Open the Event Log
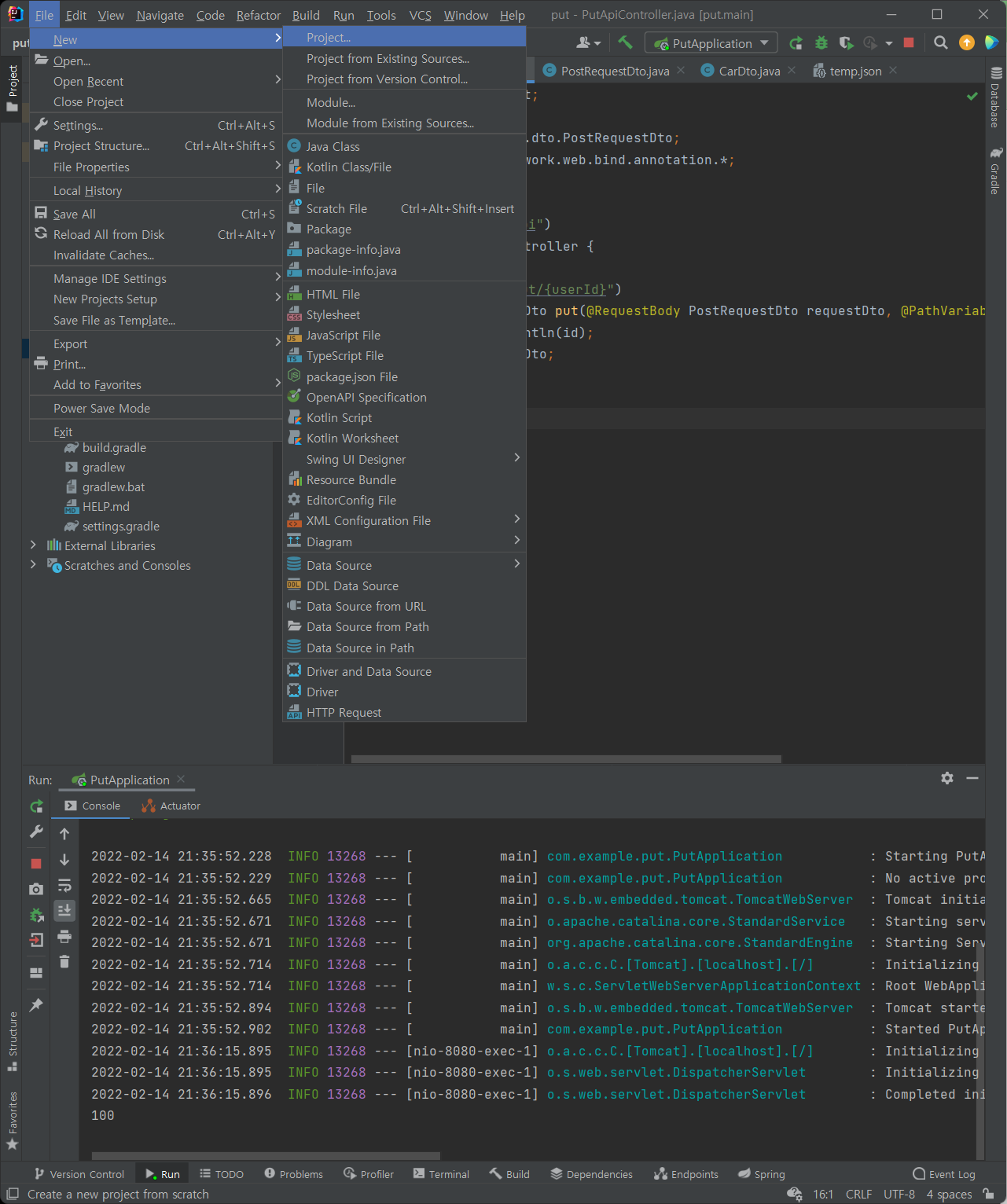The width and height of the screenshot is (1007, 1204). (x=943, y=1173)
